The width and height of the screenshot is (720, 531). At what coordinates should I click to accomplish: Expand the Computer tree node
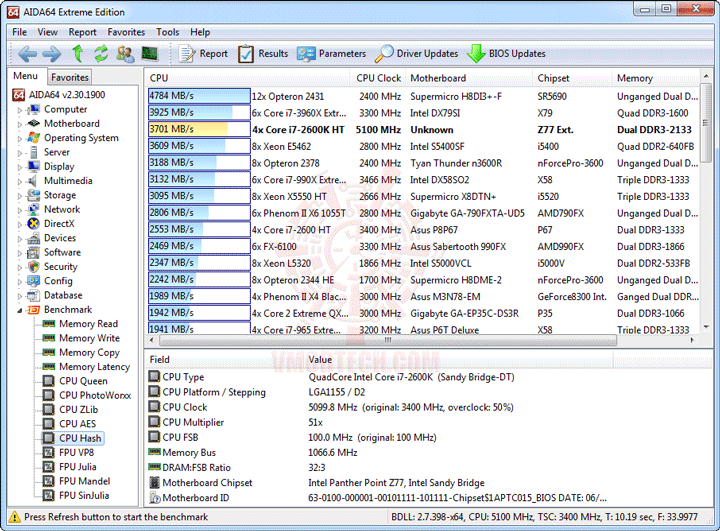[x=20, y=110]
